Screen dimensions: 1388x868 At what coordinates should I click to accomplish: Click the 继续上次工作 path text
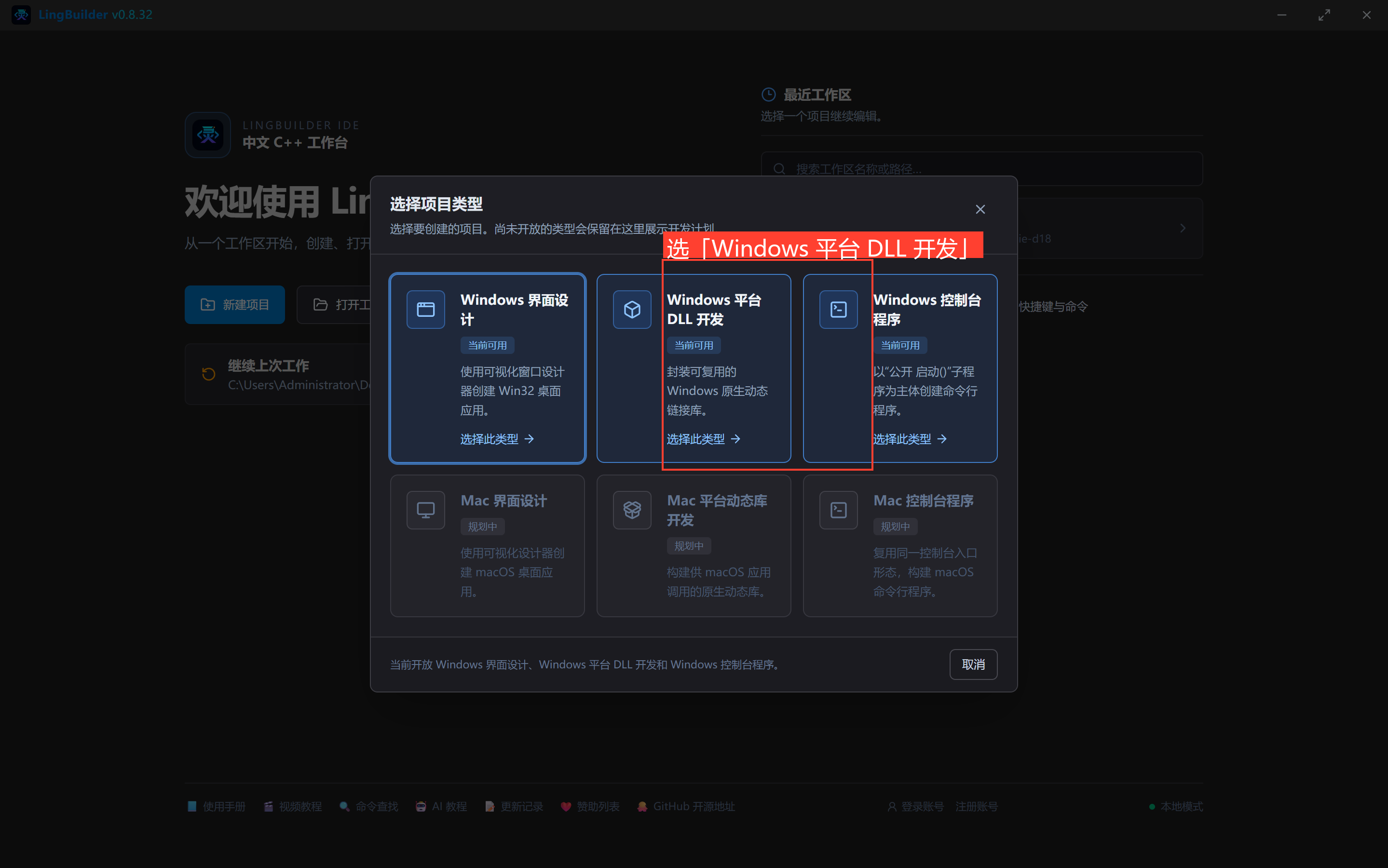click(x=299, y=385)
